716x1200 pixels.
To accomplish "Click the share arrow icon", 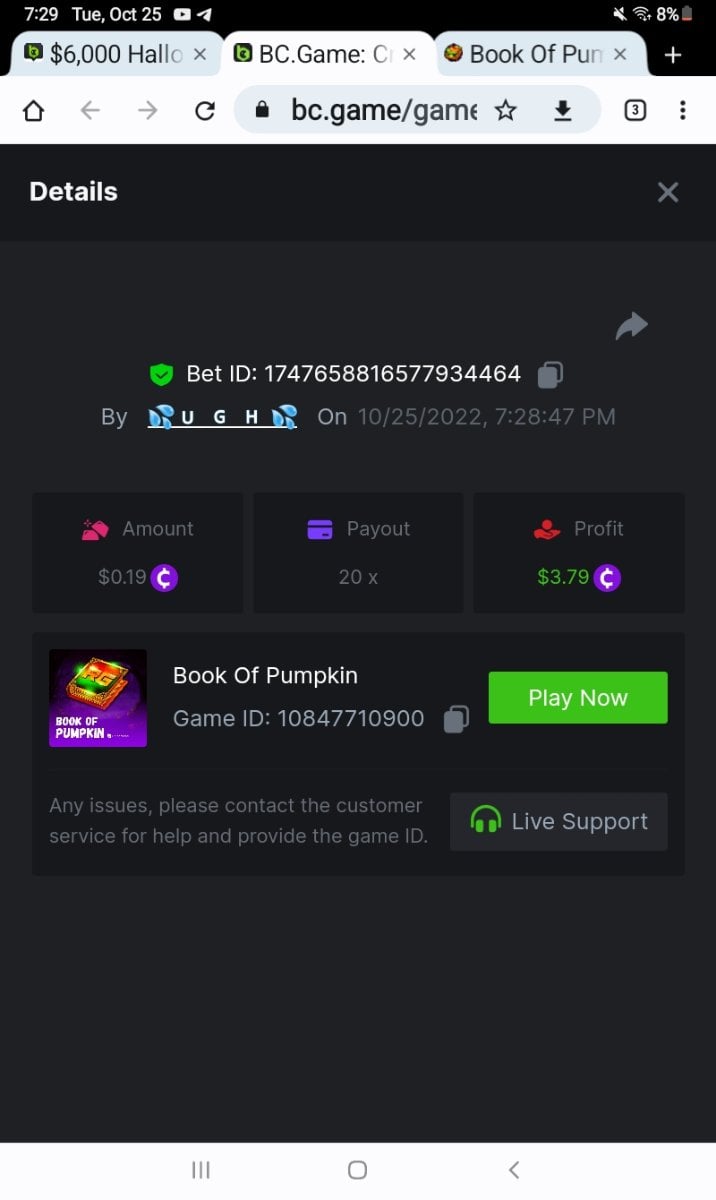I will tap(632, 326).
